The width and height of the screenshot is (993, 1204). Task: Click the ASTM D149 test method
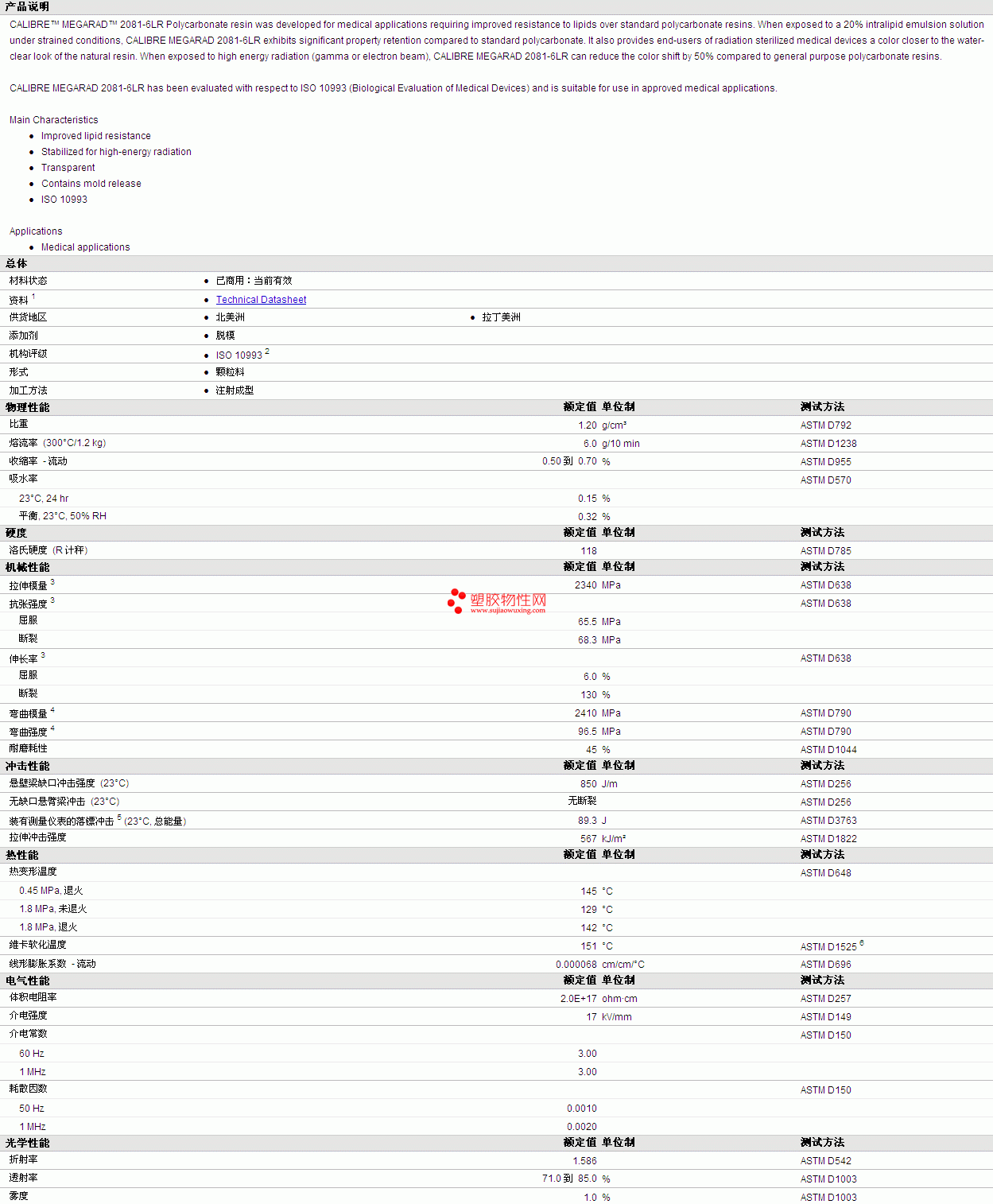click(x=825, y=1017)
